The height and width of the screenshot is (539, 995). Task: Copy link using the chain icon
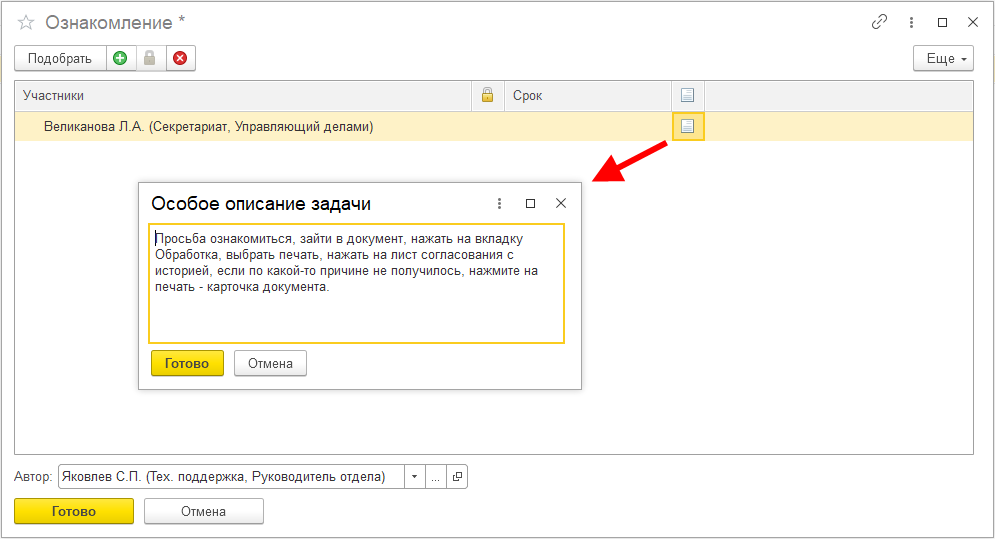pos(880,22)
